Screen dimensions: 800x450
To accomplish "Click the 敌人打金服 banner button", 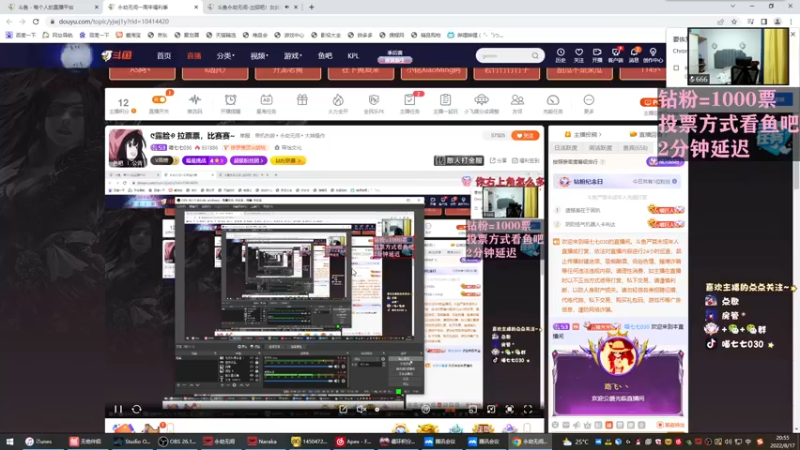I will (x=459, y=160).
